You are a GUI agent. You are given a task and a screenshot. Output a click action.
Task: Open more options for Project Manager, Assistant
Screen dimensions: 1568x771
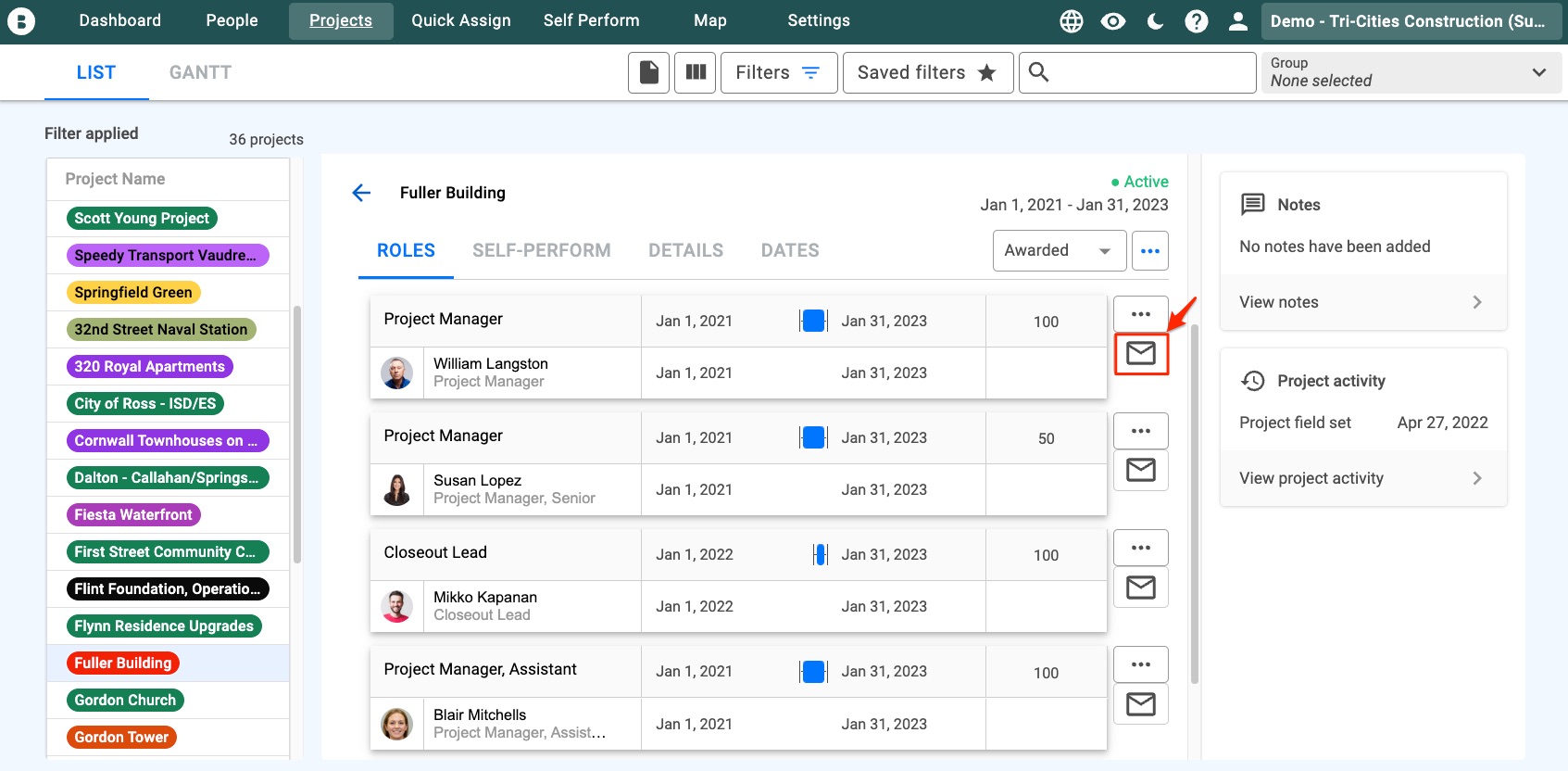point(1141,664)
